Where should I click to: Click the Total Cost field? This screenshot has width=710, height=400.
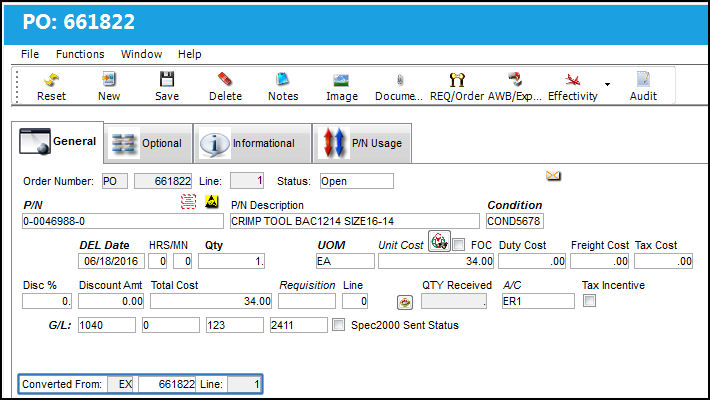click(211, 301)
